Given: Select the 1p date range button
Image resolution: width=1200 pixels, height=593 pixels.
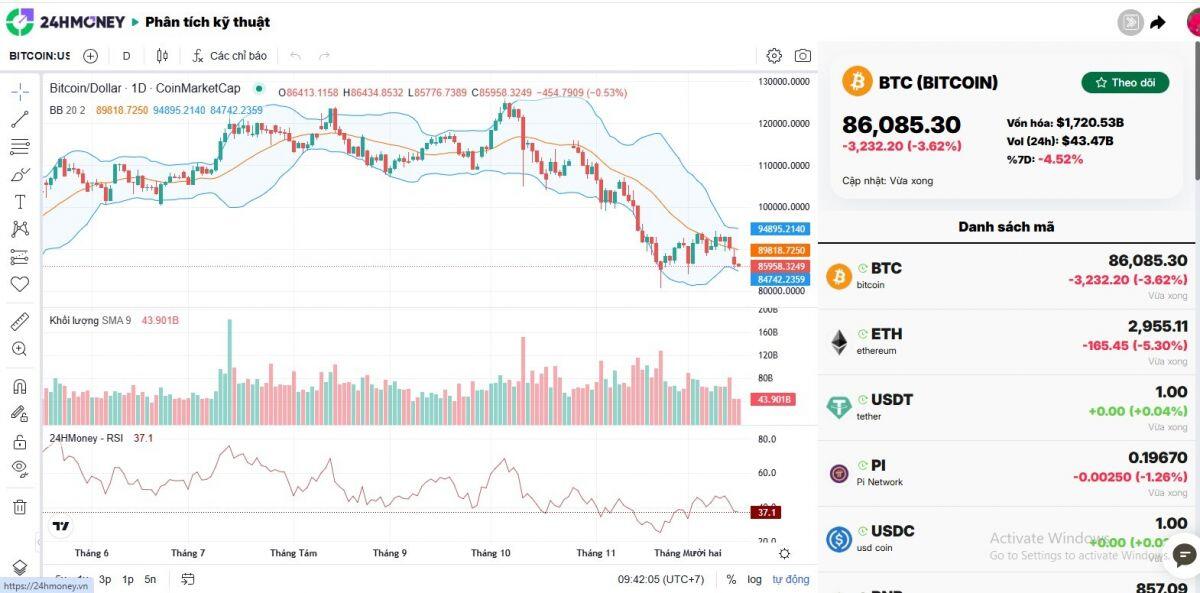Looking at the screenshot, I should 128,579.
